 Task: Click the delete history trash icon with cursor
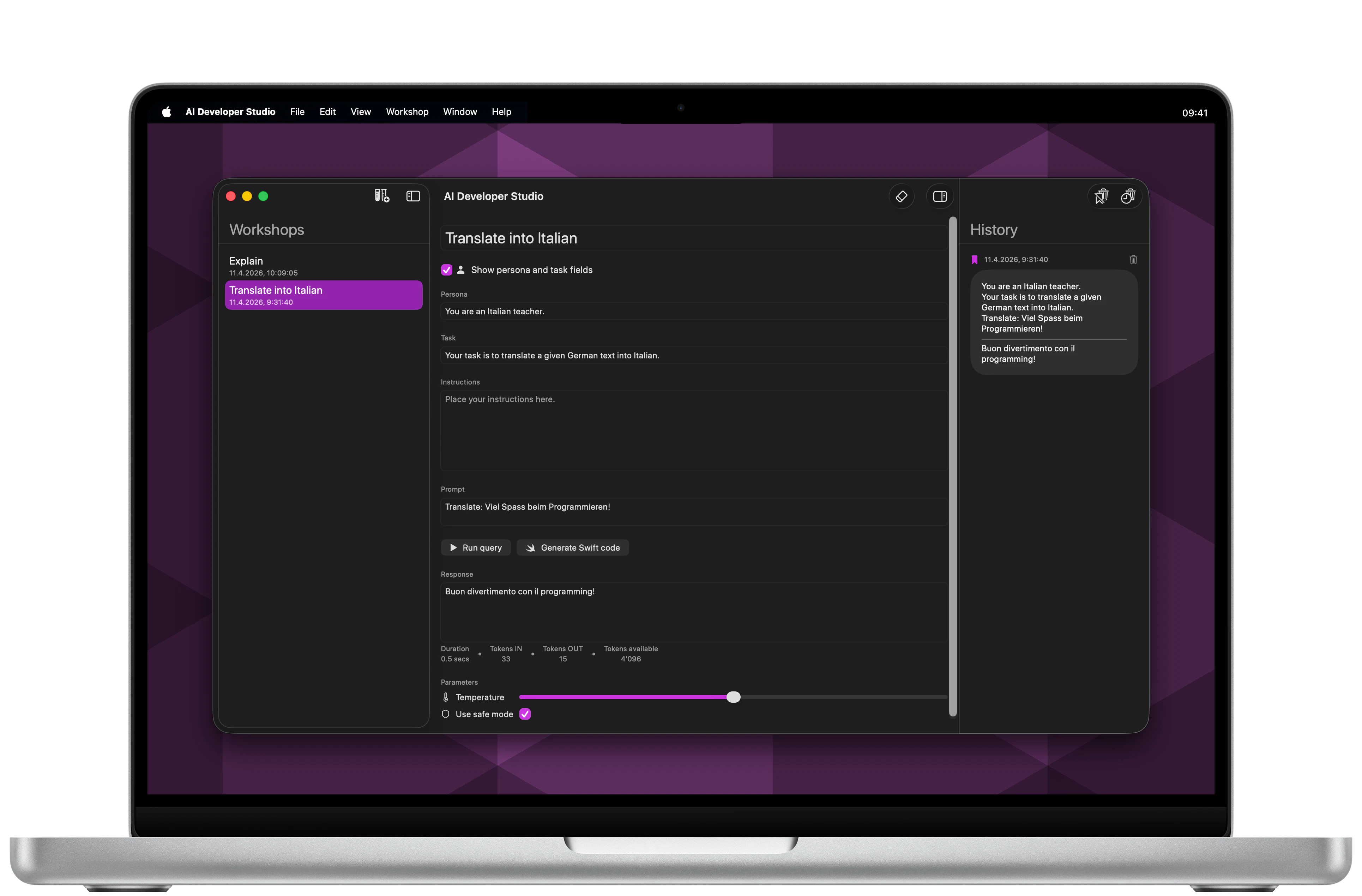1102,196
